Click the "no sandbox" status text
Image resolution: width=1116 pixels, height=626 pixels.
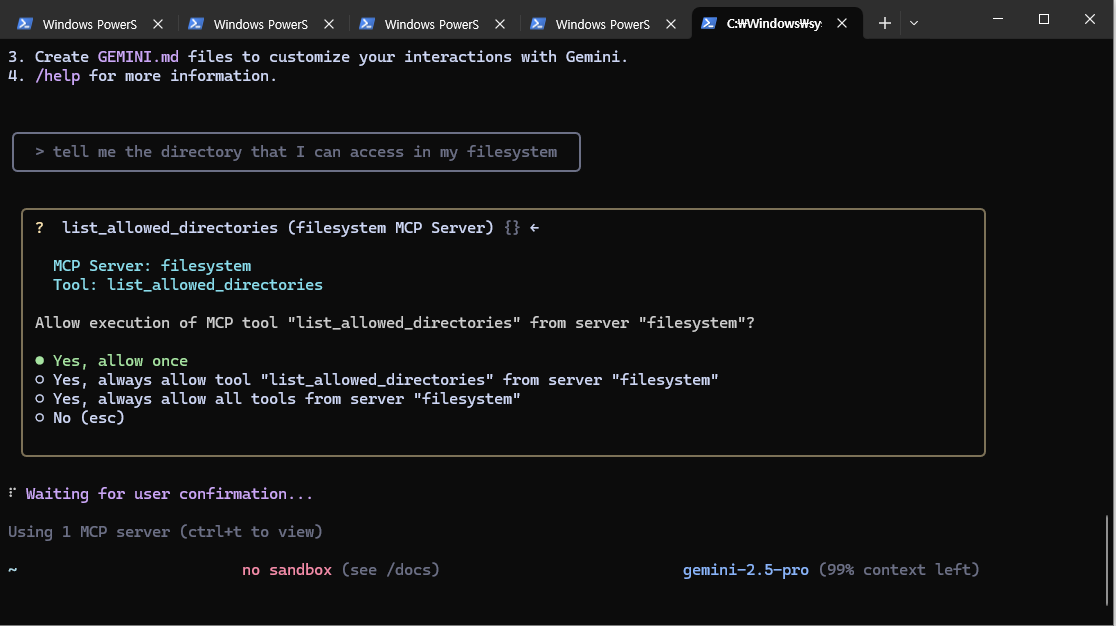click(x=287, y=570)
